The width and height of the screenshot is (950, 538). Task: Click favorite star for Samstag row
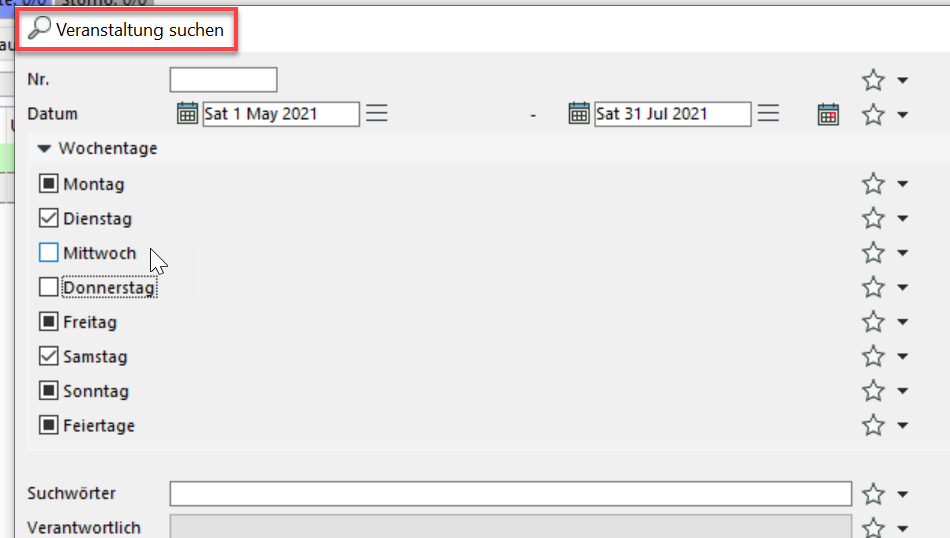coord(873,356)
